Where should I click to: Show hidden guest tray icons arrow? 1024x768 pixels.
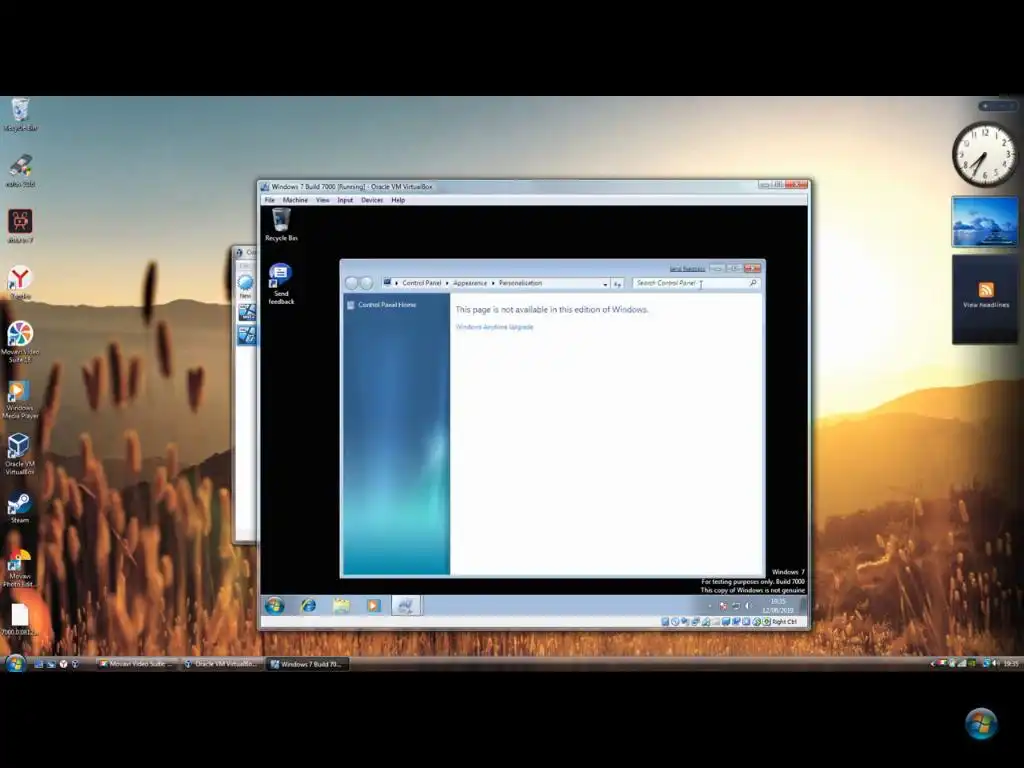[x=710, y=606]
